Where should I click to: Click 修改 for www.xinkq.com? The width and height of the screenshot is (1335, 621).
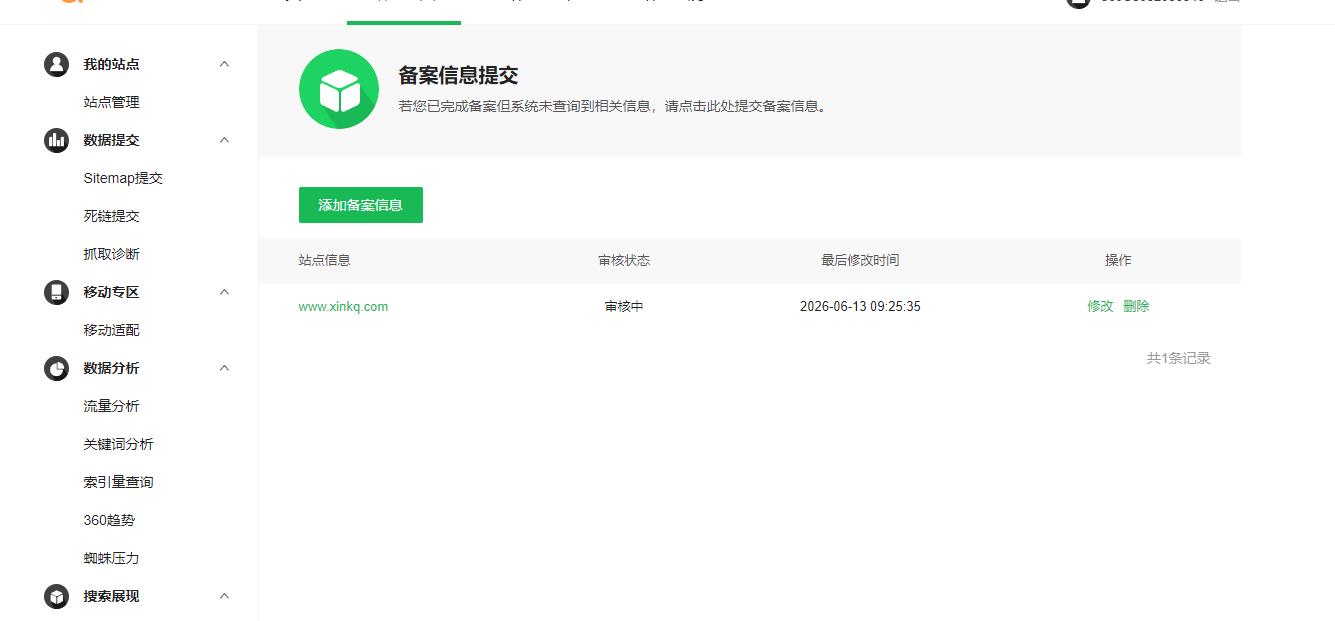(1100, 306)
